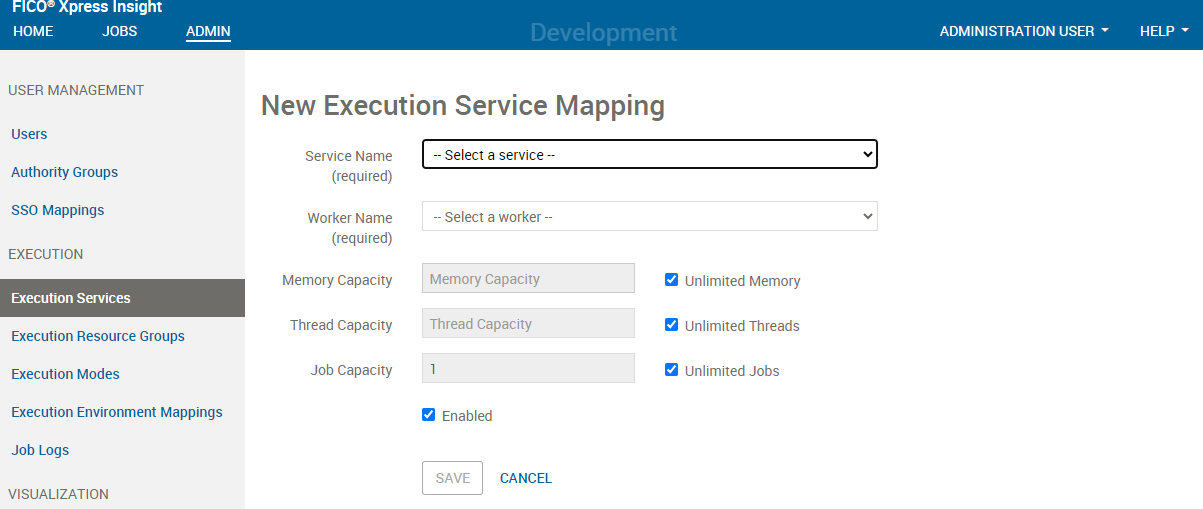
Task: Uncheck the Unlimited Memory checkbox
Action: coord(672,280)
